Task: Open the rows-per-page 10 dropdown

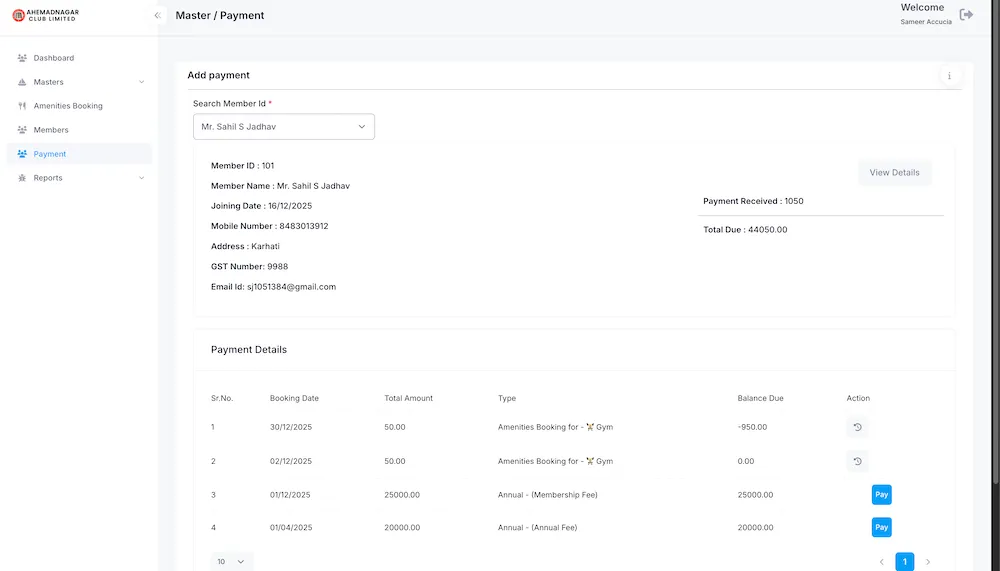Action: point(231,562)
